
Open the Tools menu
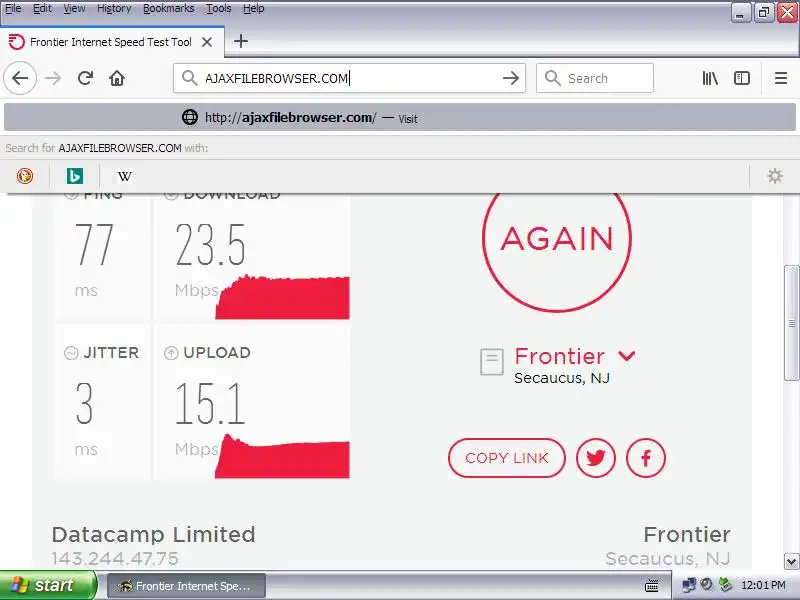click(218, 9)
